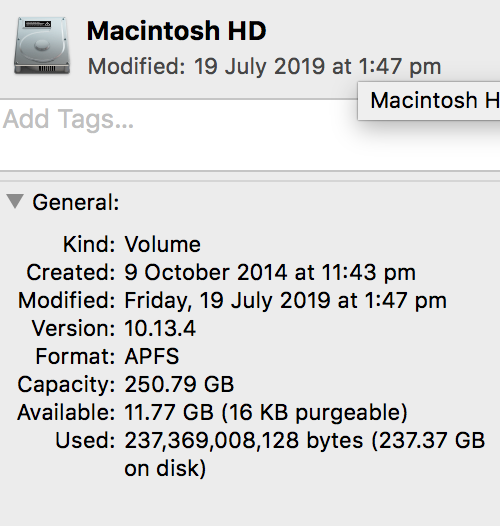This screenshot has height=526, width=500.
Task: Select the Friday, 19 July 2019 modified value
Action: [x=286, y=300]
